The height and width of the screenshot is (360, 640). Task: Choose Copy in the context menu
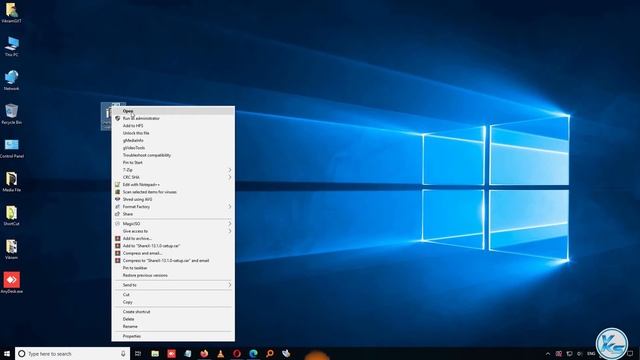pyautogui.click(x=173, y=302)
